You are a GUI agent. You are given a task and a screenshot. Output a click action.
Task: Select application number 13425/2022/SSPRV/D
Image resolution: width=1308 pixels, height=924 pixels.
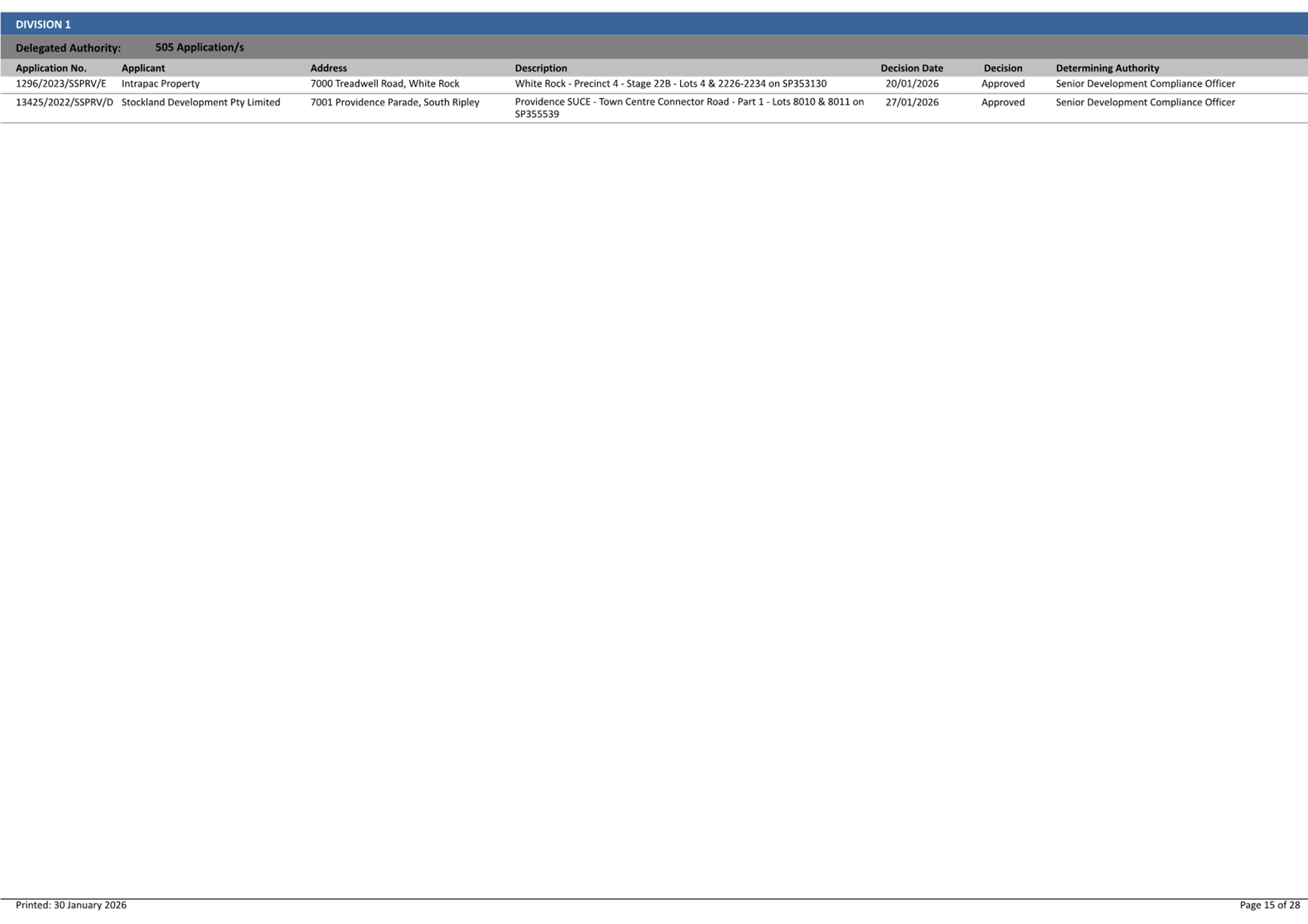click(x=64, y=102)
